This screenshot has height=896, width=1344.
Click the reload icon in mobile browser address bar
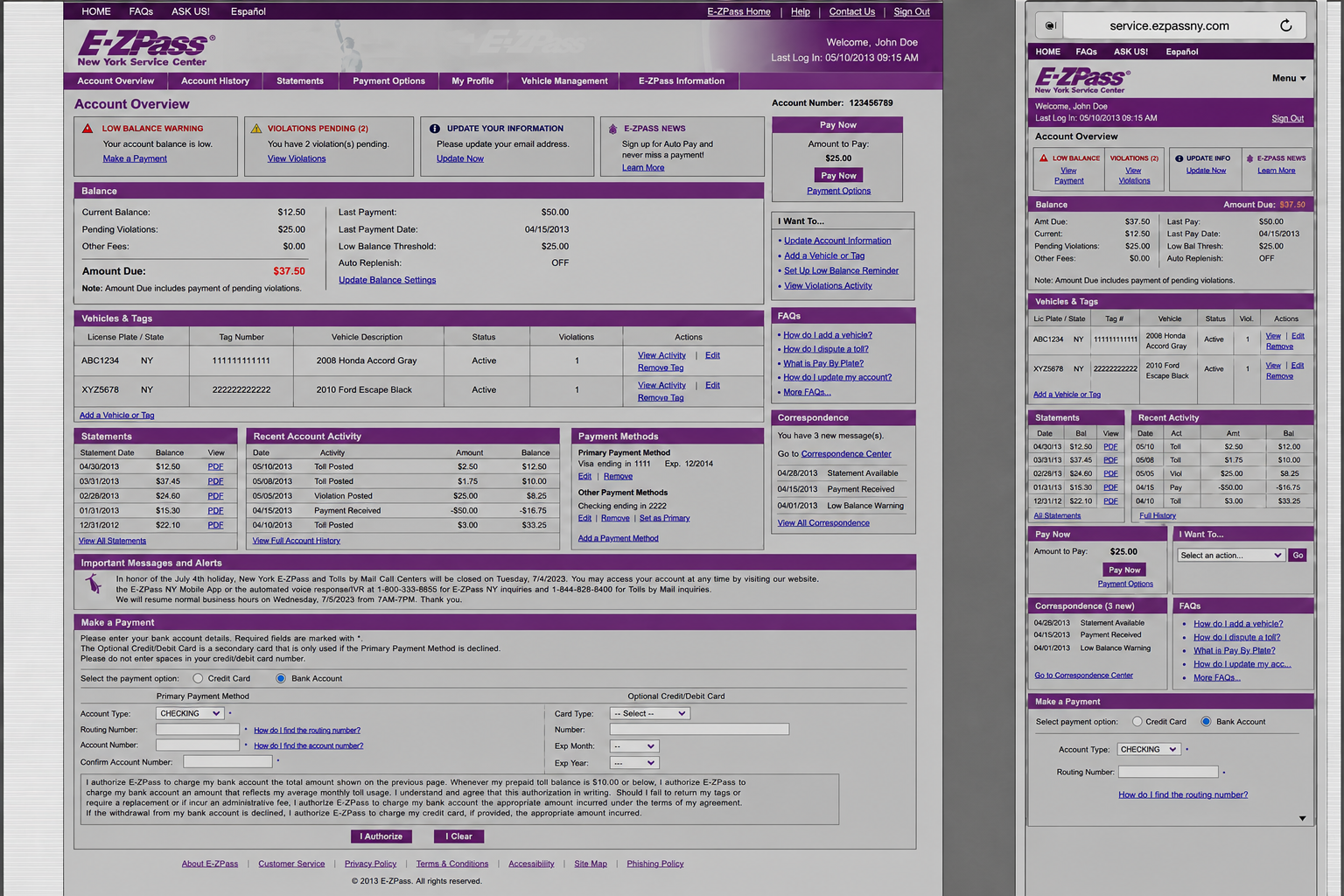click(1286, 25)
